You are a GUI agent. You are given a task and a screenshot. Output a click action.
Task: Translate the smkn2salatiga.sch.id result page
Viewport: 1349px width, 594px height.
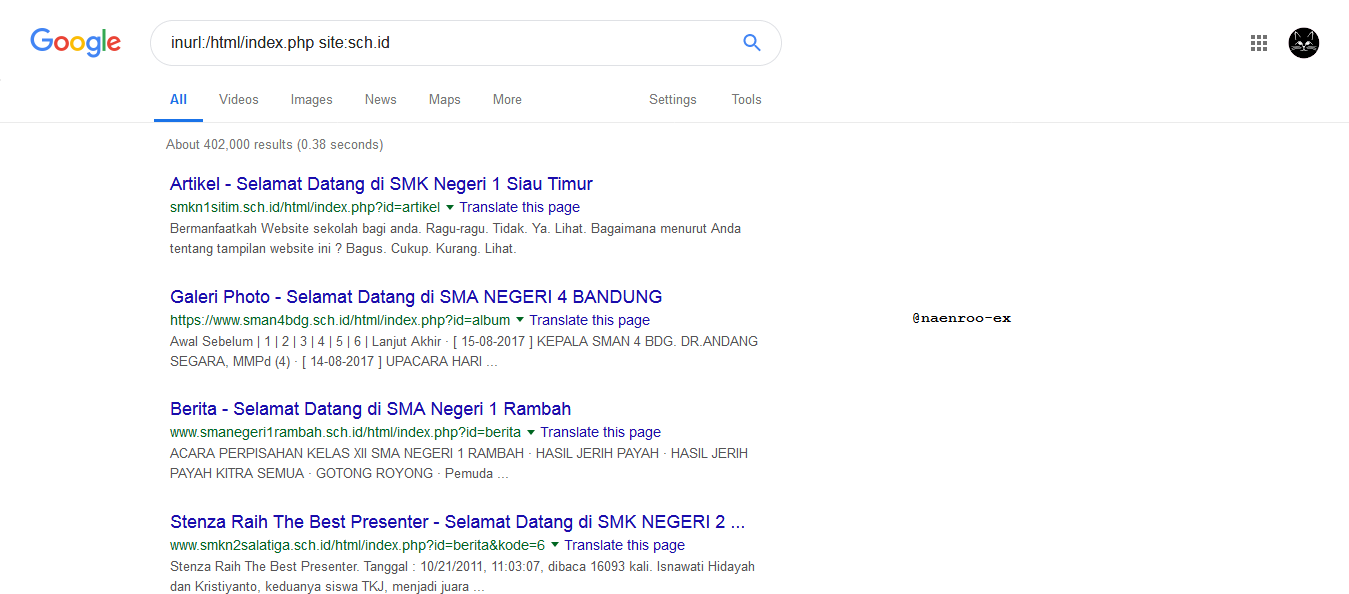624,546
